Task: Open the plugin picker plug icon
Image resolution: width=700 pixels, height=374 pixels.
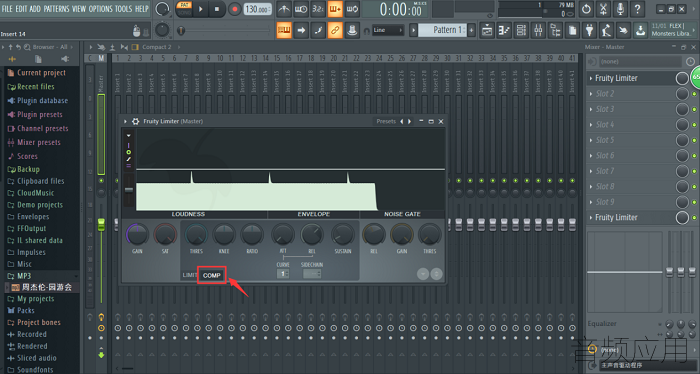Action: [589, 30]
